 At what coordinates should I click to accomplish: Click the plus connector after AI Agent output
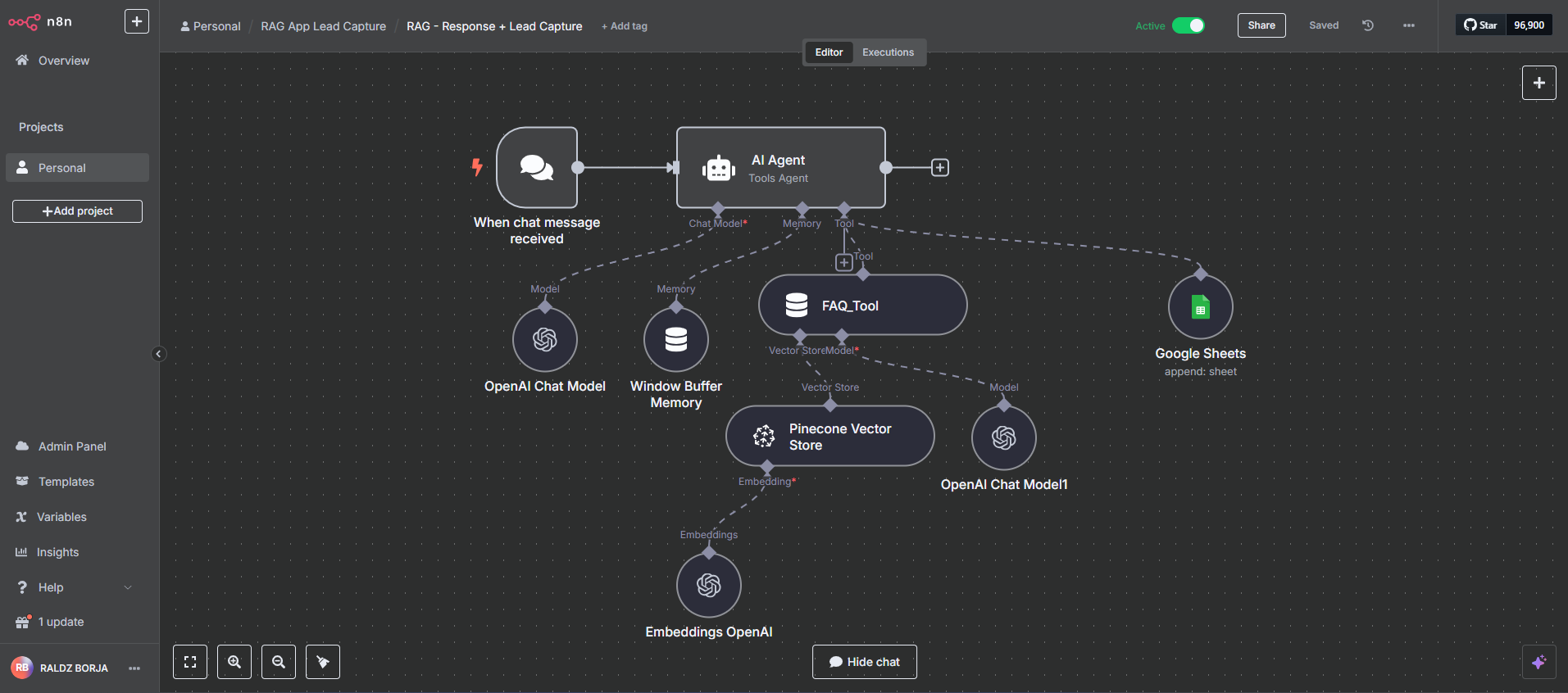coord(940,168)
